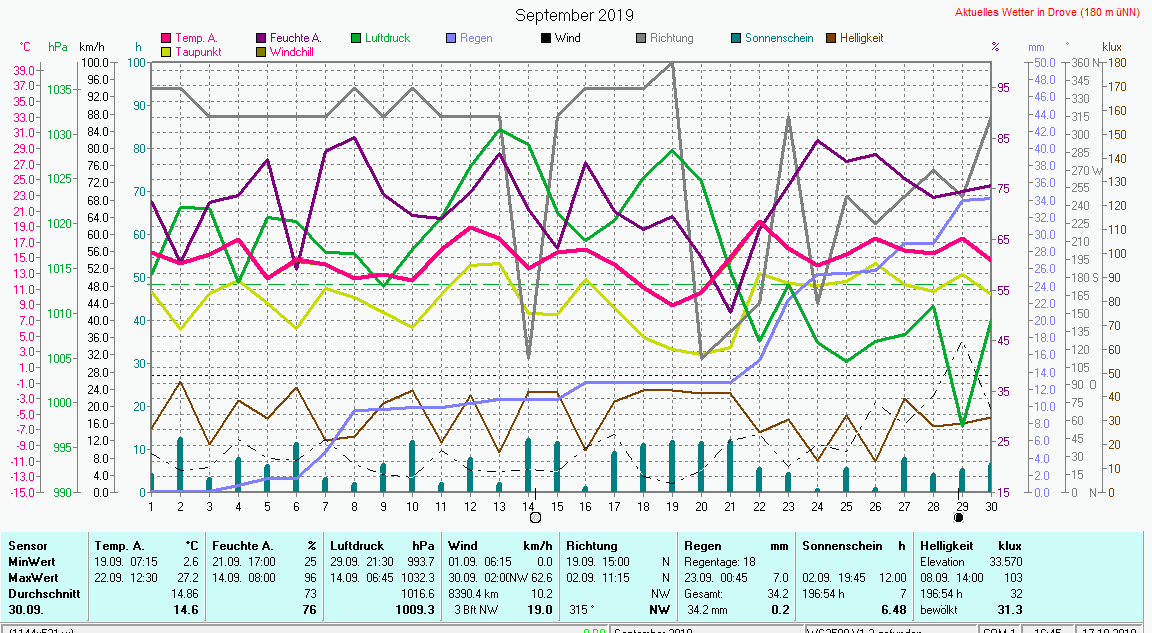The height and width of the screenshot is (633, 1152).
Task: Click the green Luftdruck legend square
Action: pyautogui.click(x=356, y=38)
